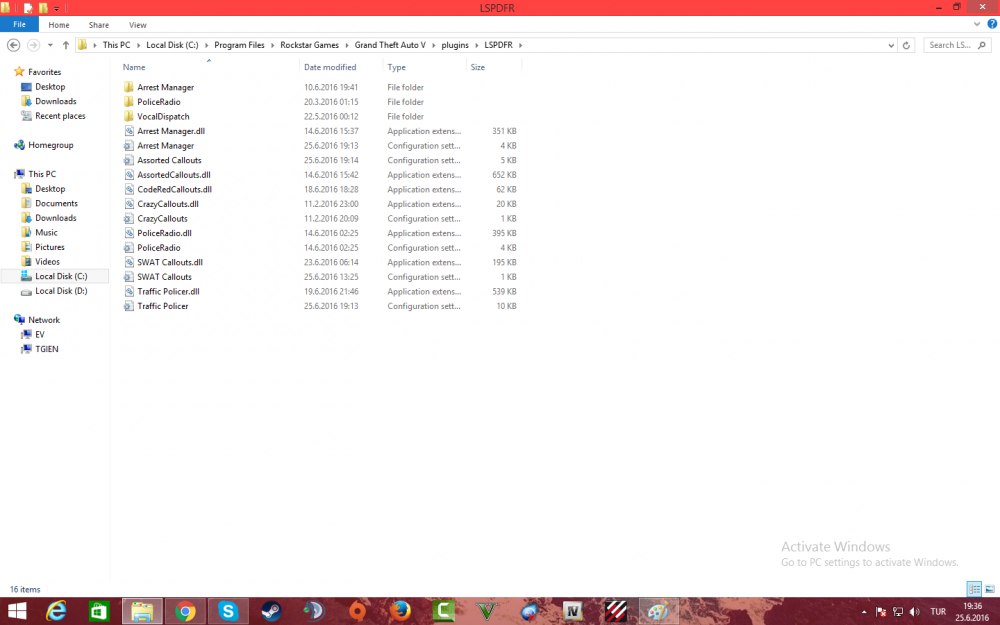The width and height of the screenshot is (1000, 625).
Task: Switch to large icons view layout
Action: pos(990,589)
